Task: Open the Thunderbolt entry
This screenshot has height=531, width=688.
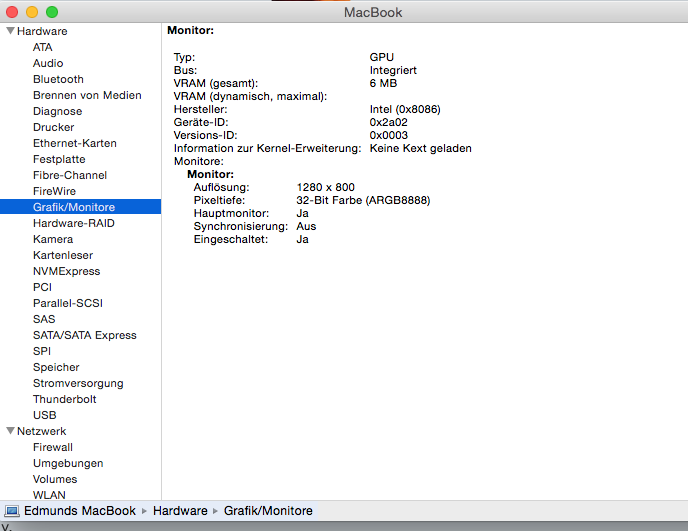Action: click(x=64, y=399)
